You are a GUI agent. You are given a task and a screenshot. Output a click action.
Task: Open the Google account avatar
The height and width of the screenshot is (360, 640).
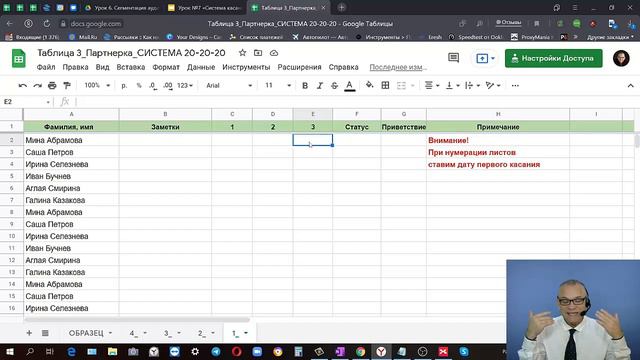coord(621,58)
